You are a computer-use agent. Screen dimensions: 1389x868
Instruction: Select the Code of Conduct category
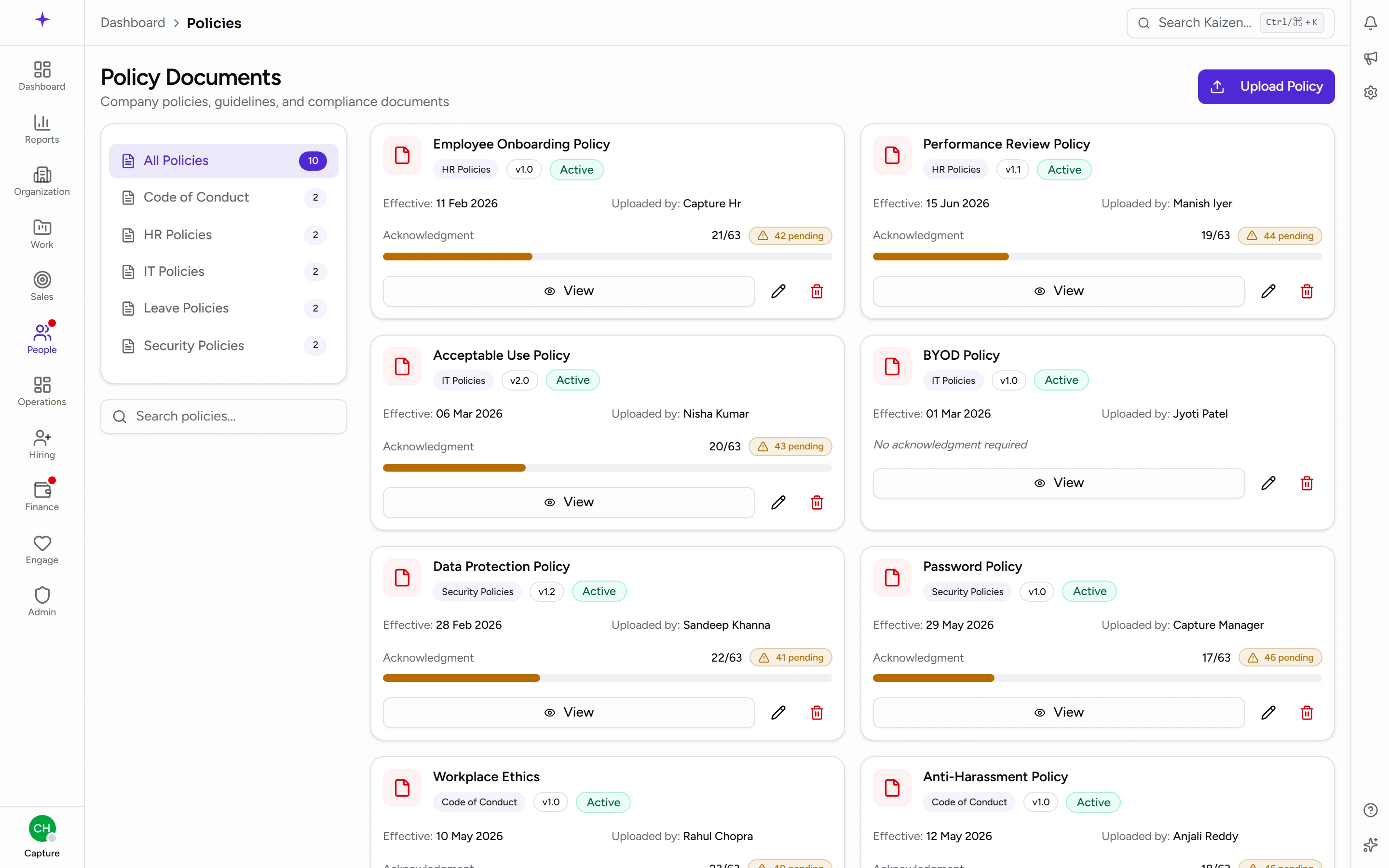tap(224, 198)
